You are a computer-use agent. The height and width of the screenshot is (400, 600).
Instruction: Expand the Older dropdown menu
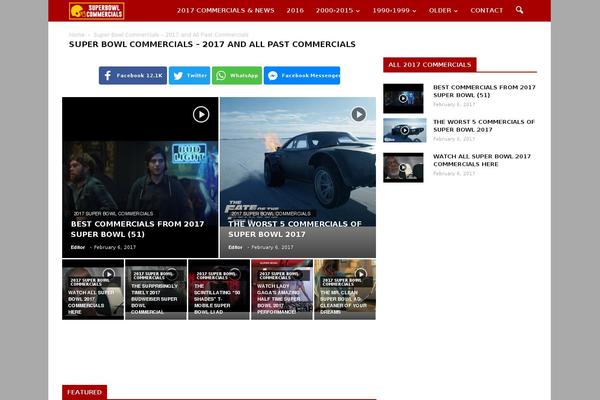(x=443, y=10)
